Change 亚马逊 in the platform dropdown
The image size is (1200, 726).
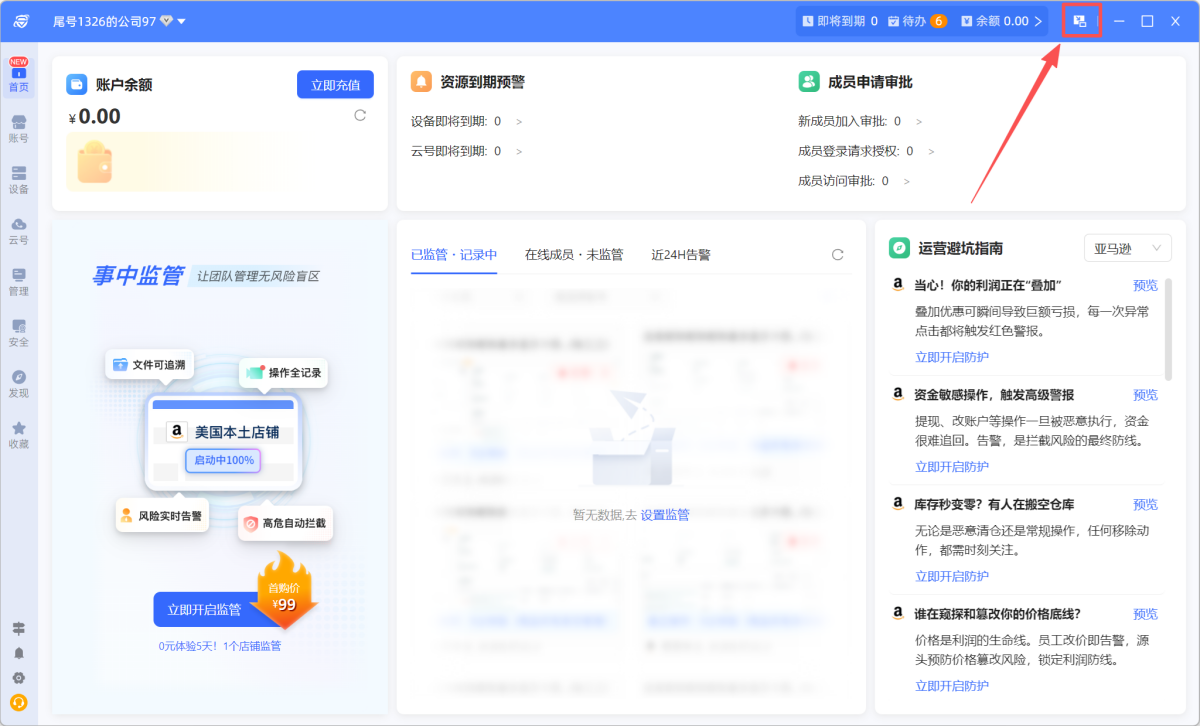pyautogui.click(x=1127, y=247)
